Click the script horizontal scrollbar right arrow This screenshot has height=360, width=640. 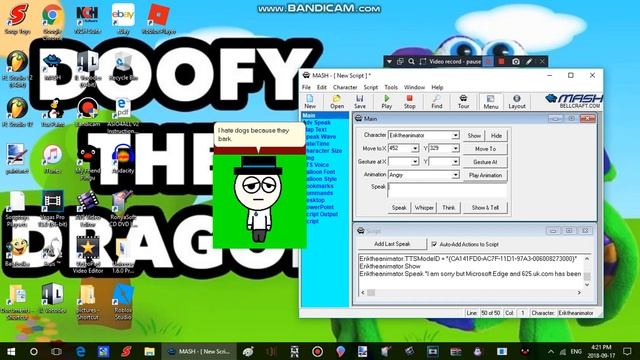(579, 293)
